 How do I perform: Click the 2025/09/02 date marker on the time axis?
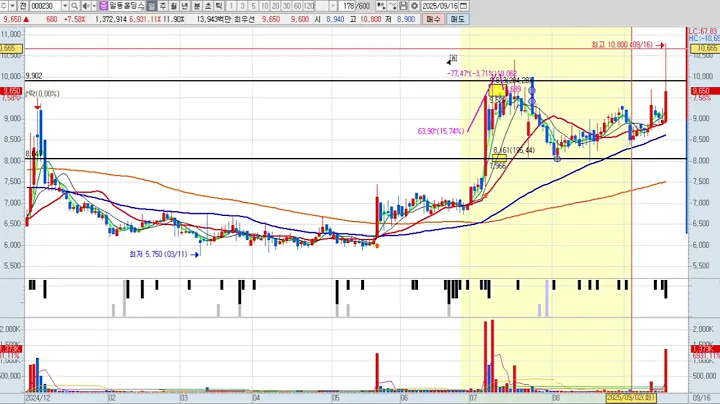pyautogui.click(x=631, y=397)
